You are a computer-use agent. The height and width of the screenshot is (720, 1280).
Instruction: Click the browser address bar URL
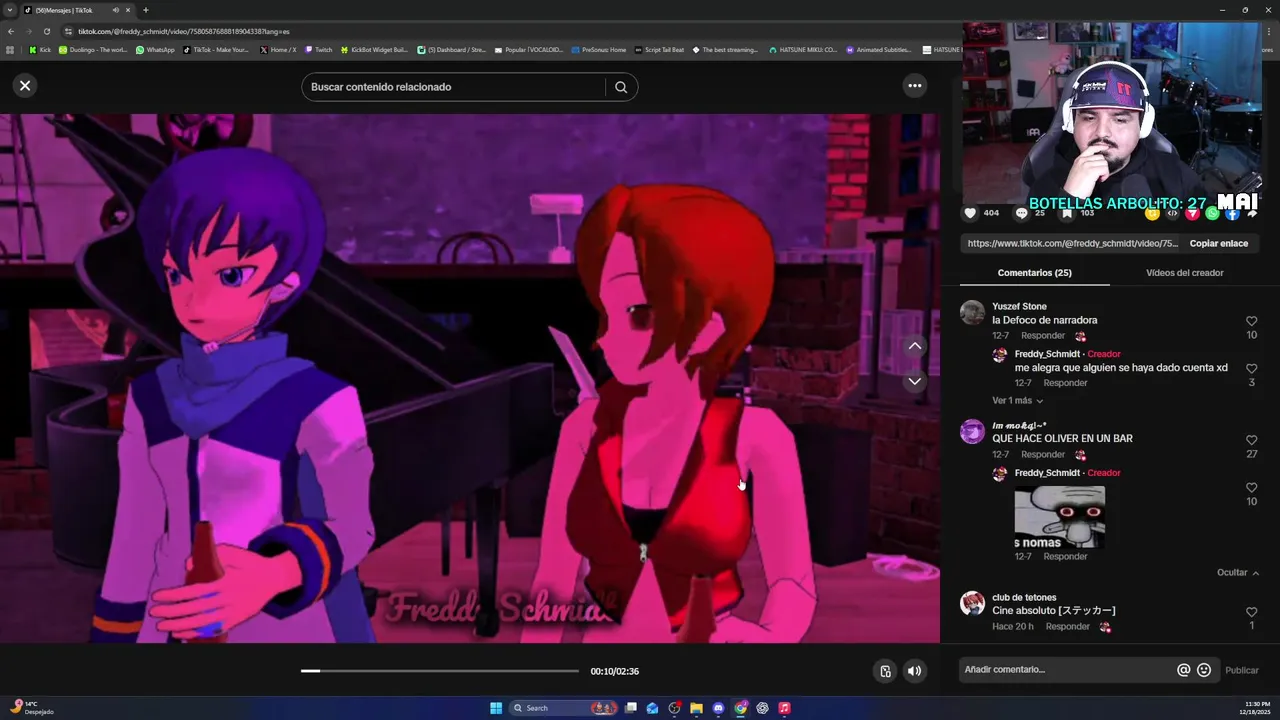(184, 31)
